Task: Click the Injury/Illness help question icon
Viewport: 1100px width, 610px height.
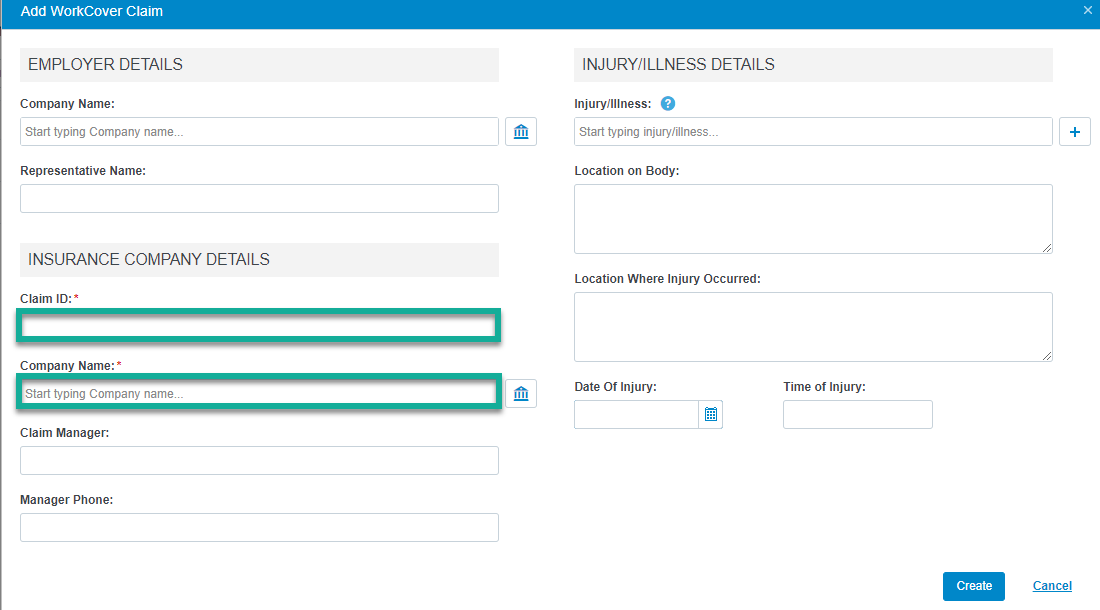Action: point(668,104)
